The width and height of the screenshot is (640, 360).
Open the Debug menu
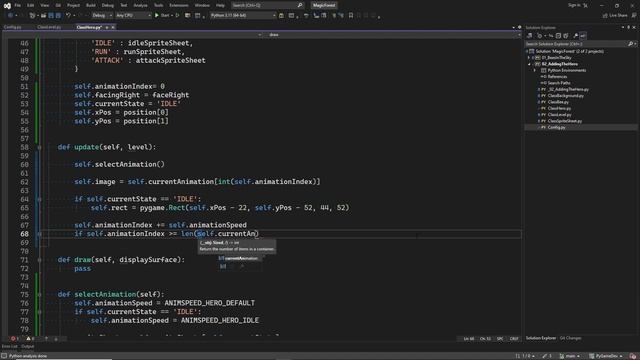(108, 5)
